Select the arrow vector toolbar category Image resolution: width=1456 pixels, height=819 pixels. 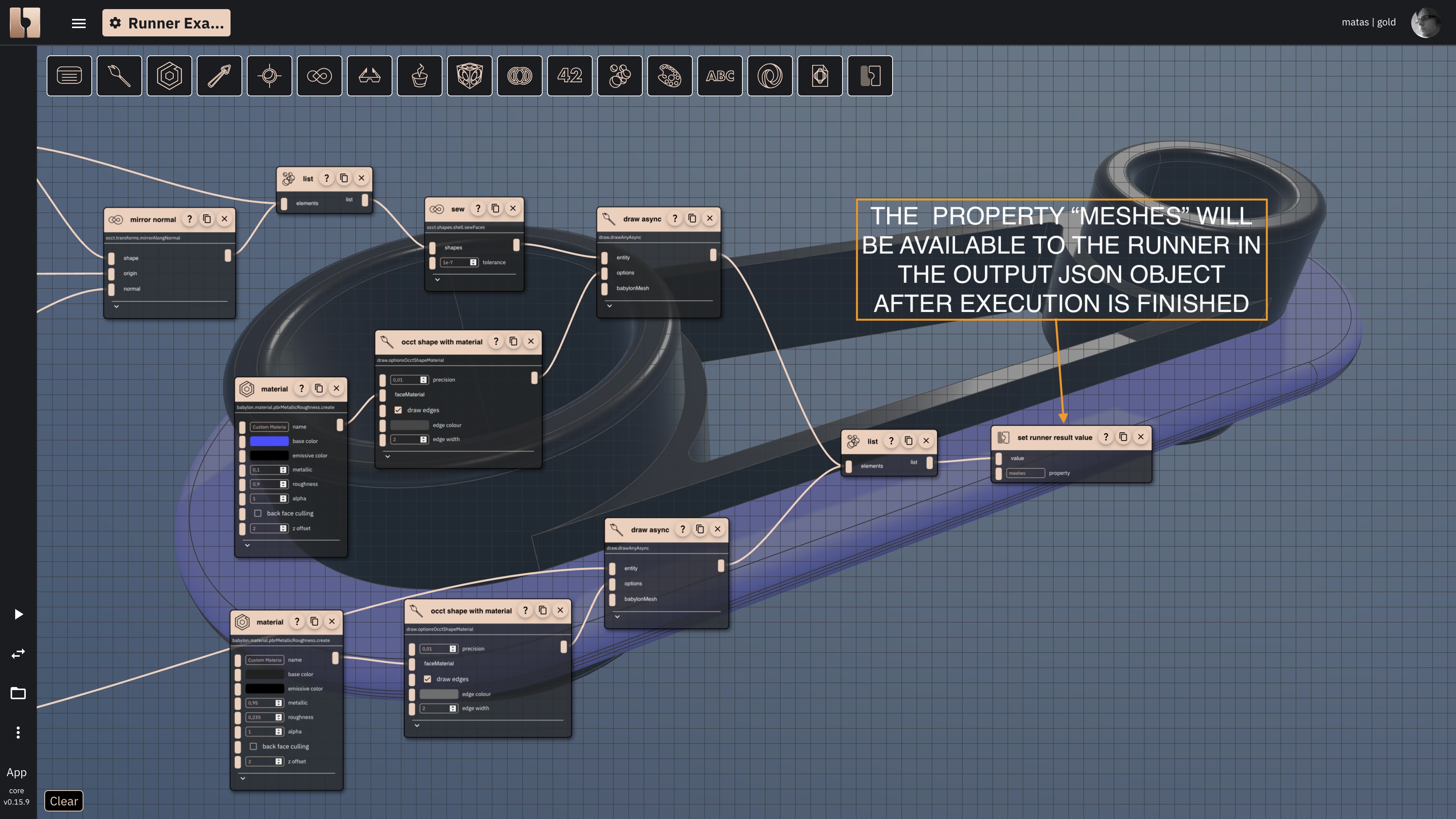pyautogui.click(x=219, y=76)
